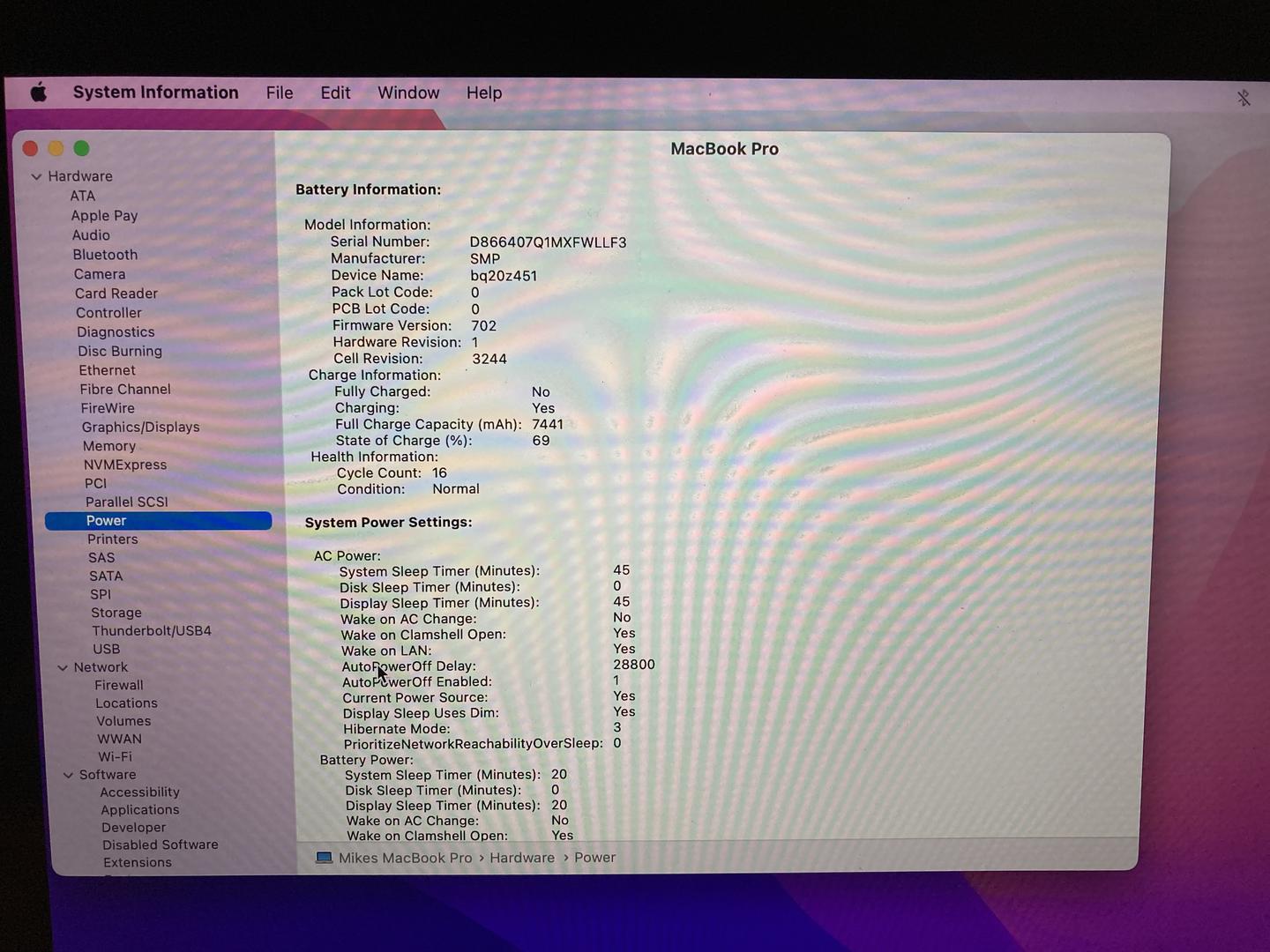Image resolution: width=1270 pixels, height=952 pixels.
Task: Click Mikes MacBook Pro in path bar
Action: click(406, 858)
